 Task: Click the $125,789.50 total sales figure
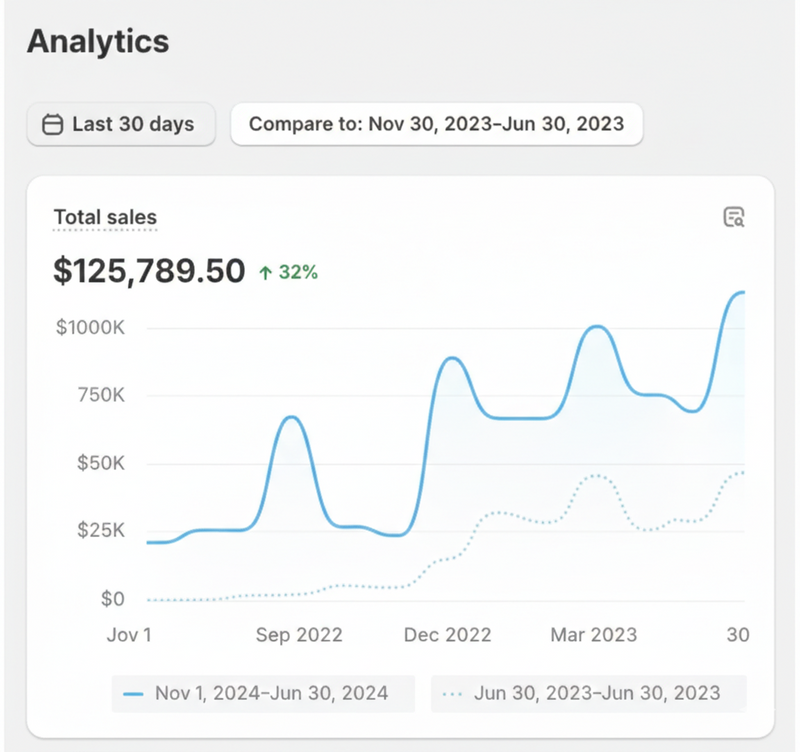coord(149,271)
